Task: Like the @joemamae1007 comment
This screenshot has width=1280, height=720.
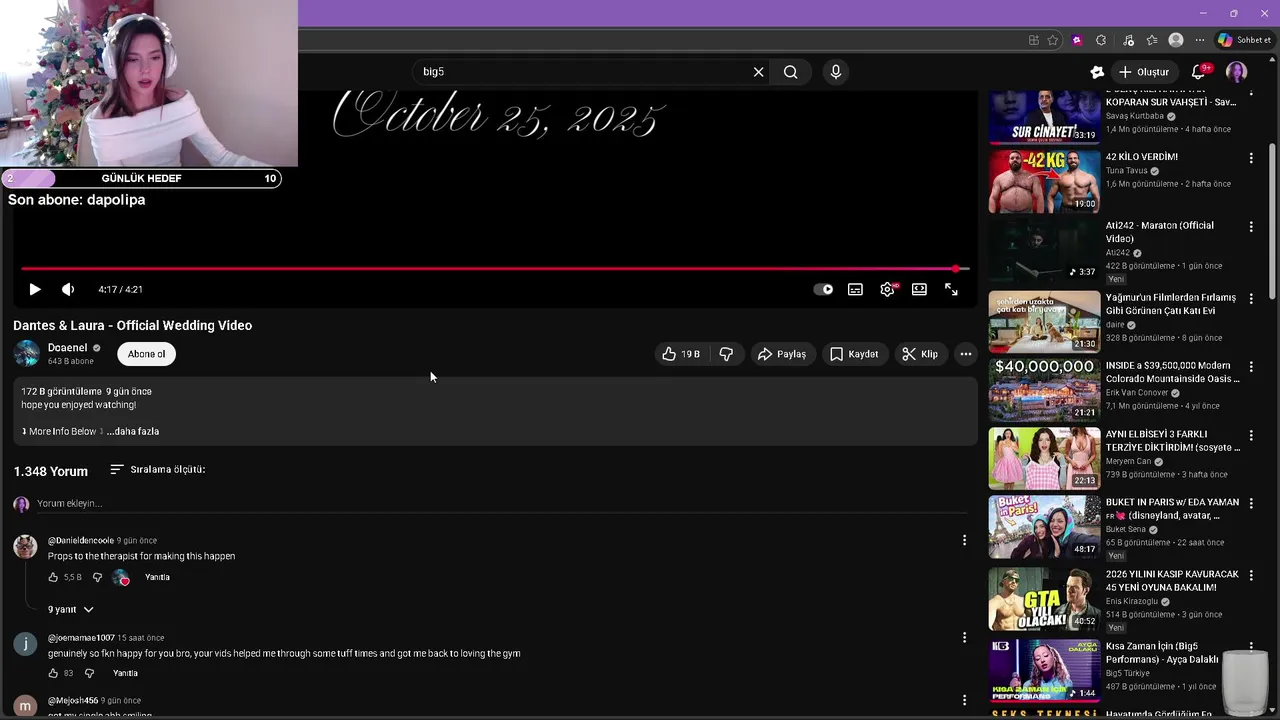Action: pos(53,673)
